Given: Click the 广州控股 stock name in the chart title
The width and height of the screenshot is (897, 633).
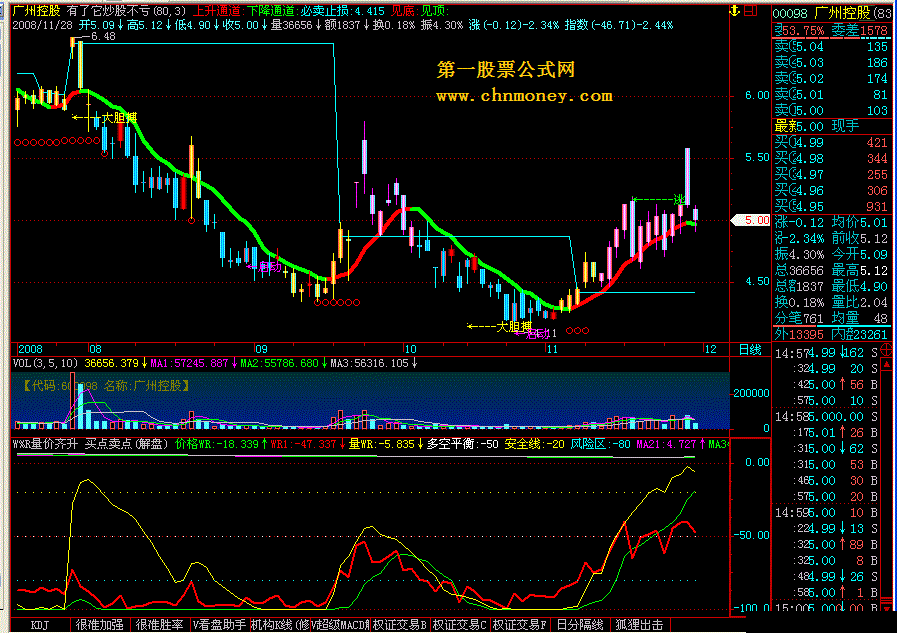Looking at the screenshot, I should pyautogui.click(x=36, y=11).
